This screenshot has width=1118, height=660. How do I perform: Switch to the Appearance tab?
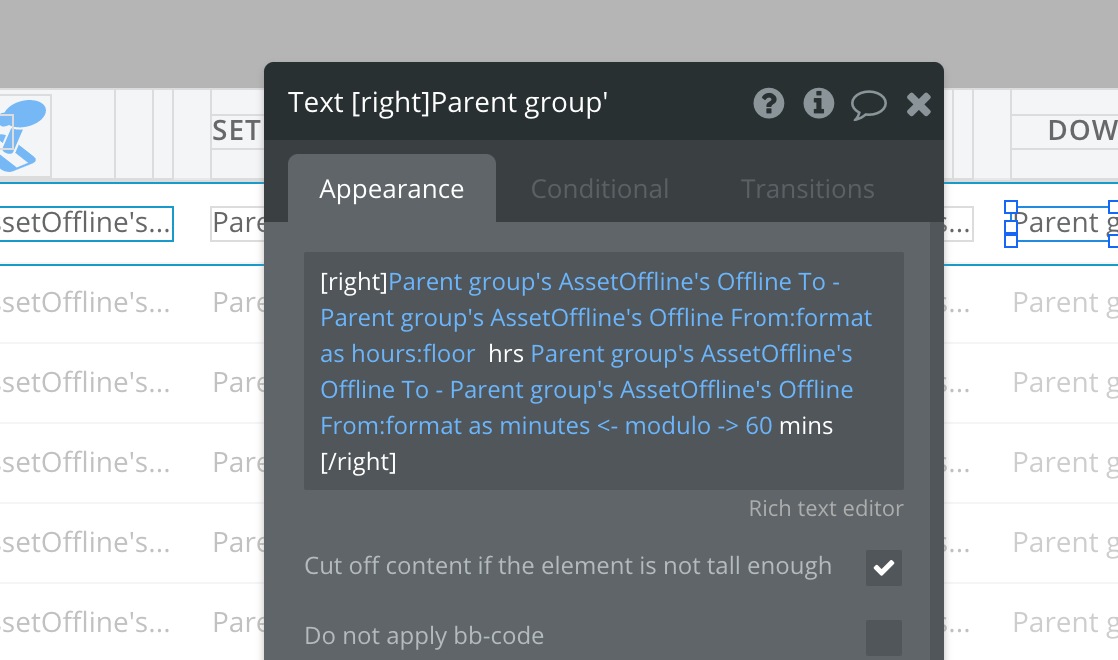pyautogui.click(x=392, y=189)
